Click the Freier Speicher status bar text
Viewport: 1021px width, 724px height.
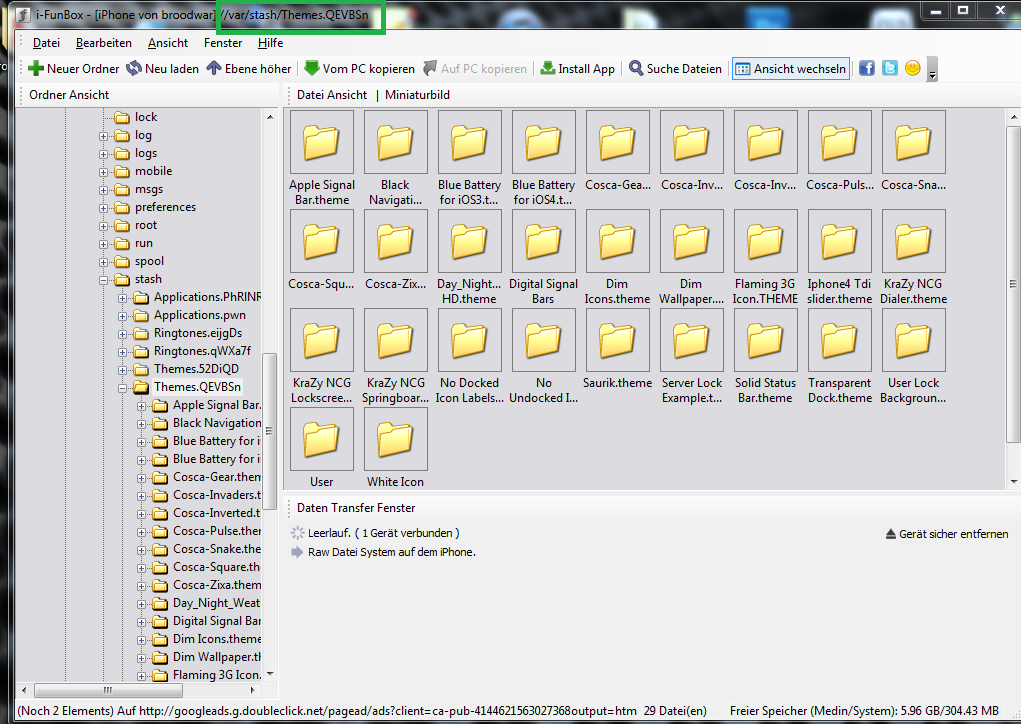(864, 711)
